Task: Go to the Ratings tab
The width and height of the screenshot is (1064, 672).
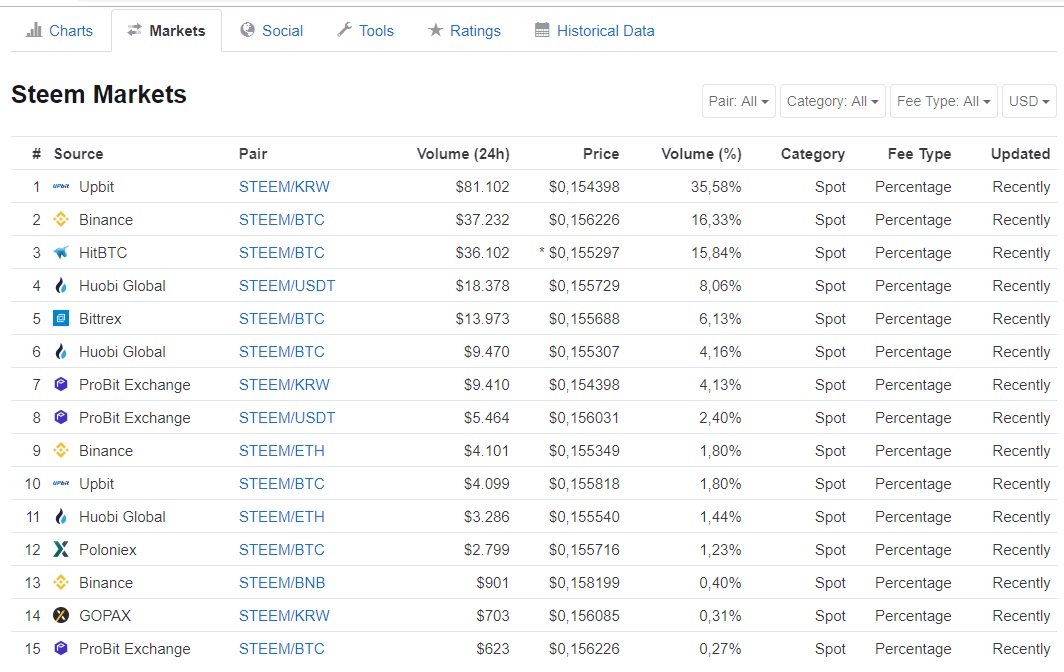Action: (465, 31)
